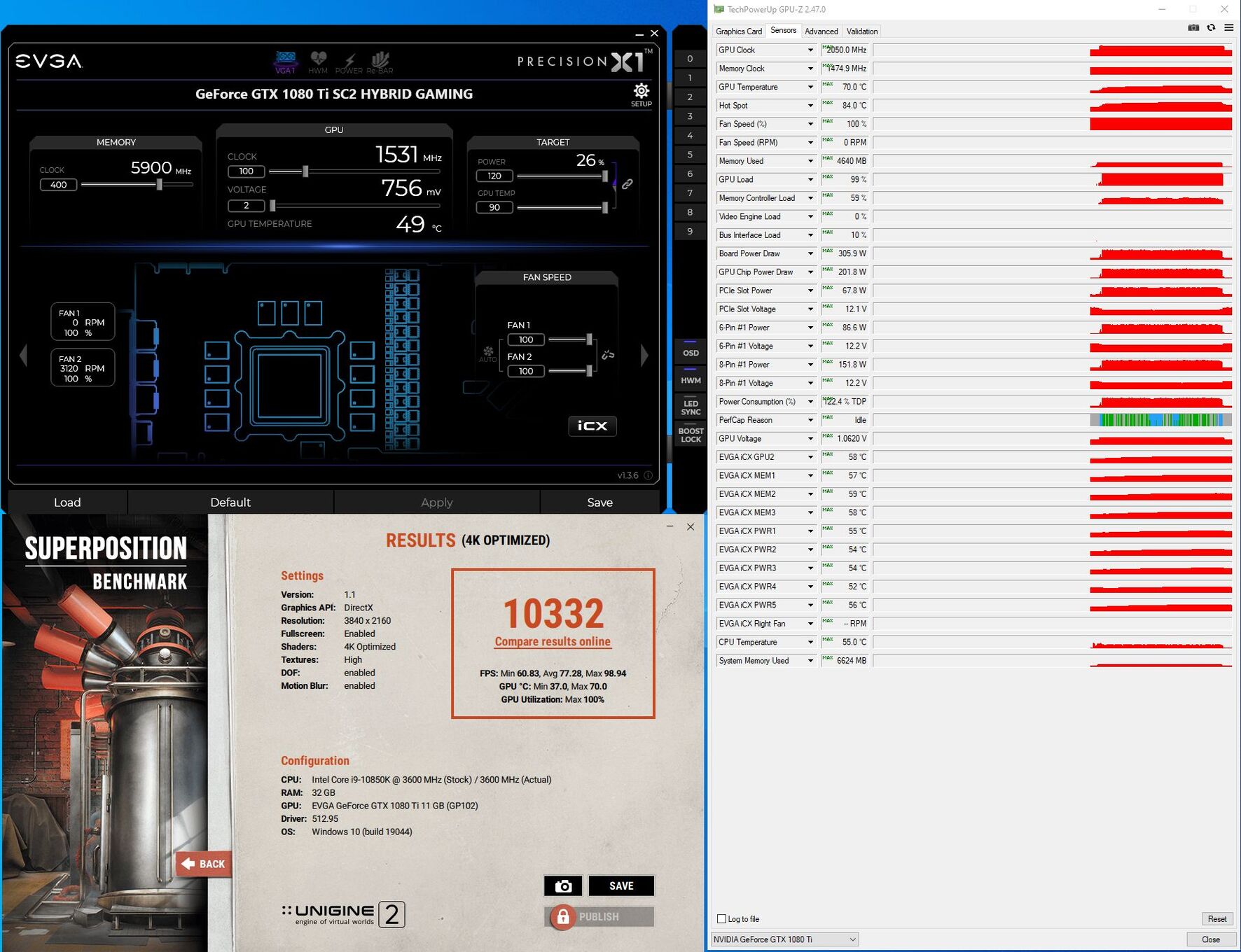Open the Re-BAR icon in header

tap(380, 62)
